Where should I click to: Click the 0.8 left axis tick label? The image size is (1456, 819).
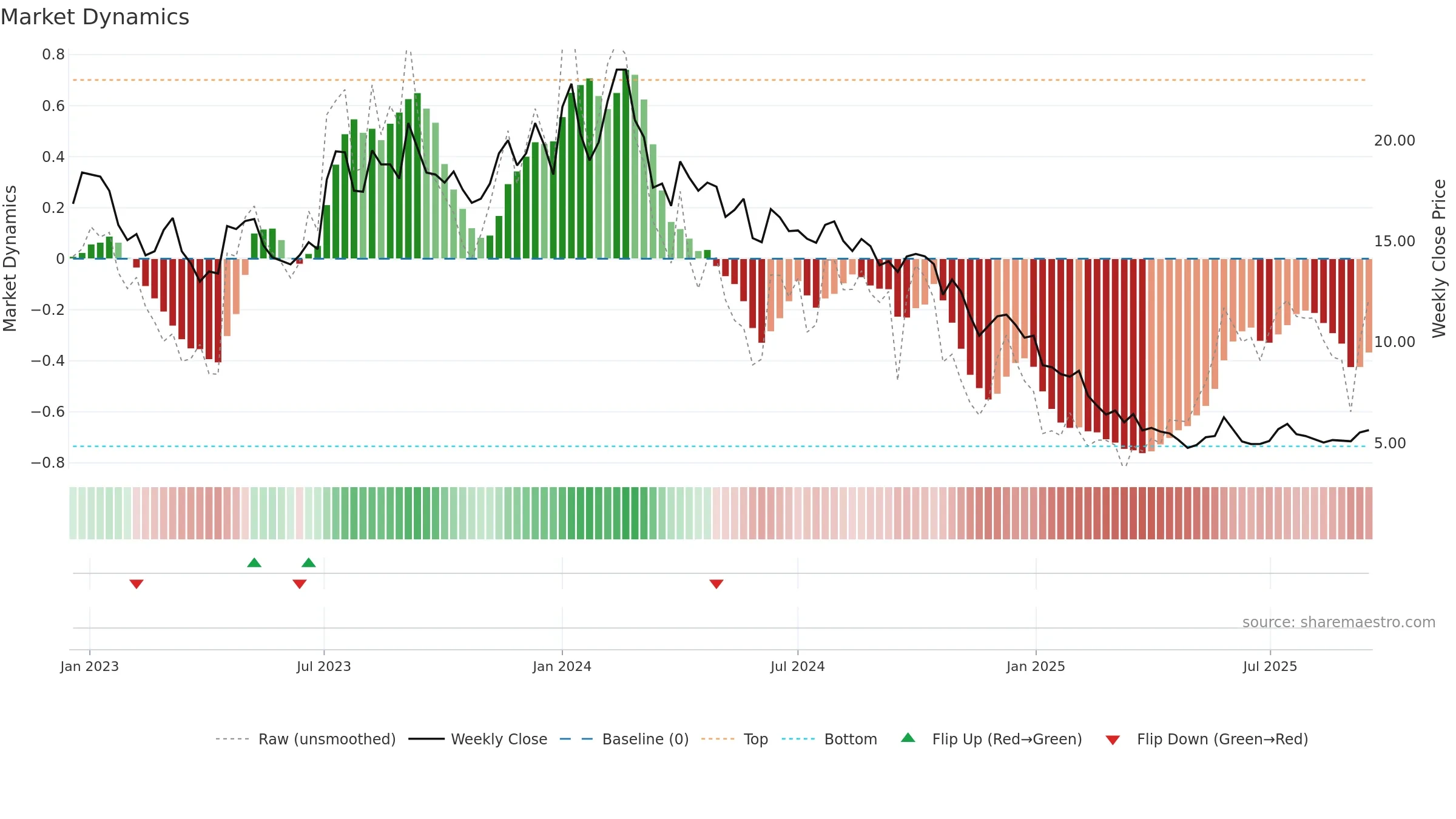click(x=53, y=55)
